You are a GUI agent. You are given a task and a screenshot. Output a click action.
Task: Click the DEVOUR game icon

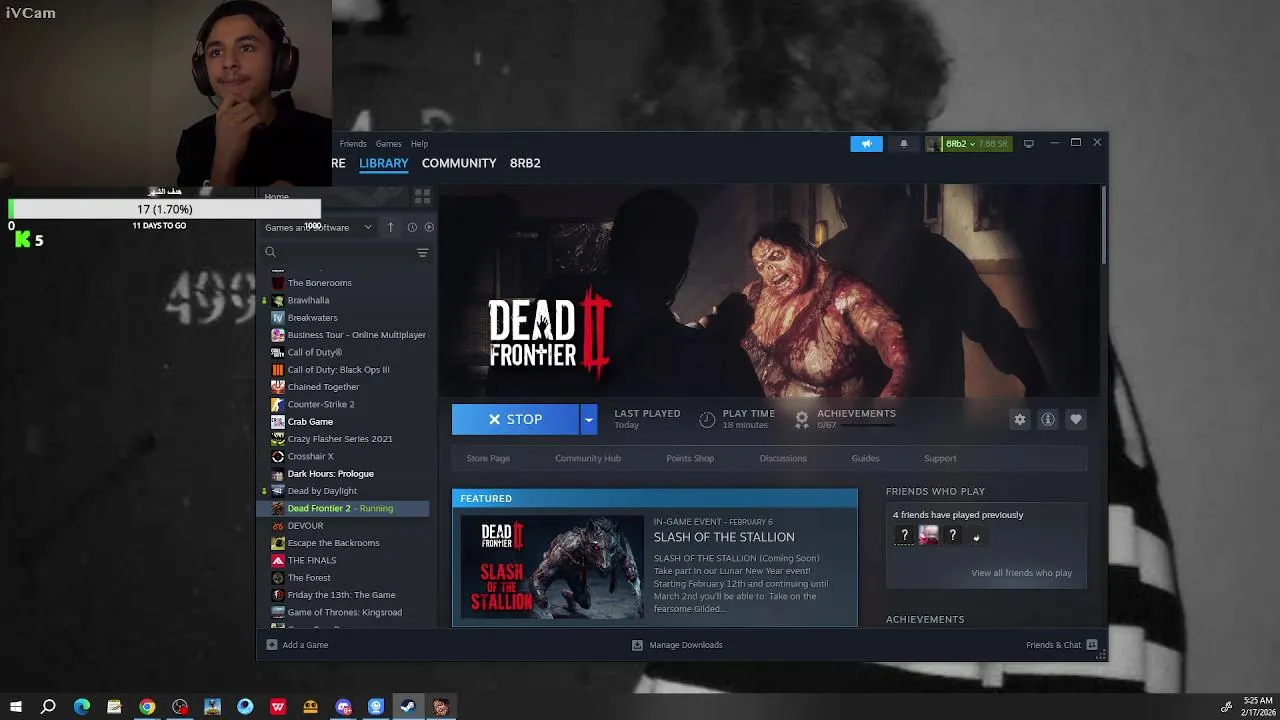[x=278, y=526]
